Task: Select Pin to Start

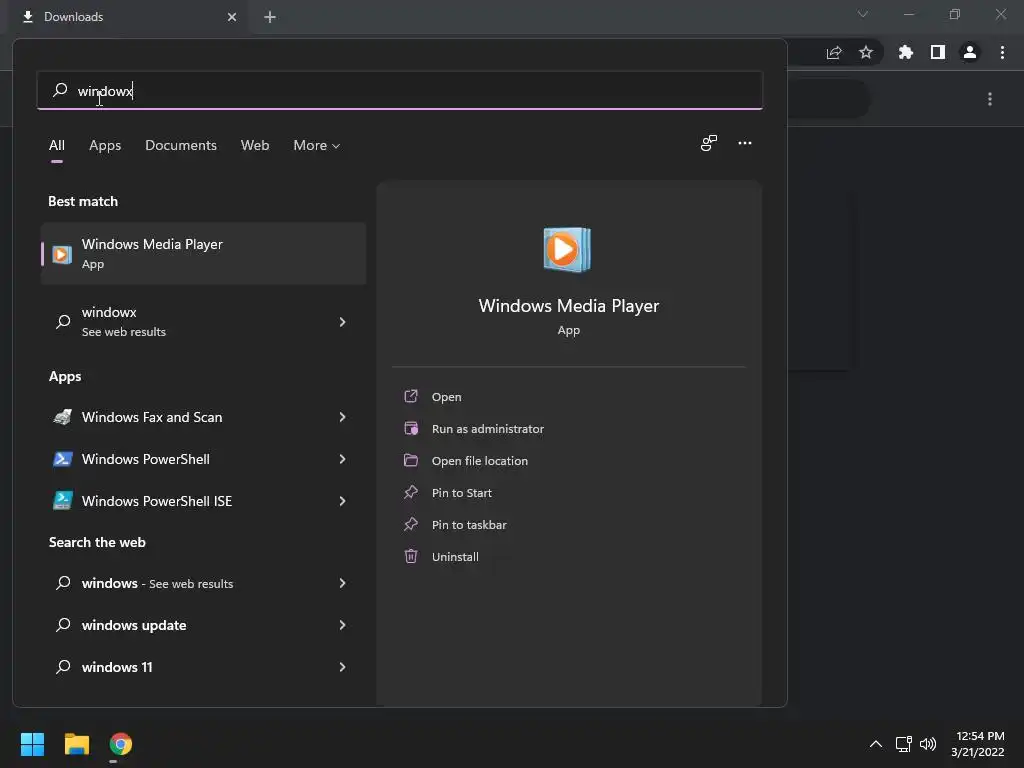Action: click(461, 492)
